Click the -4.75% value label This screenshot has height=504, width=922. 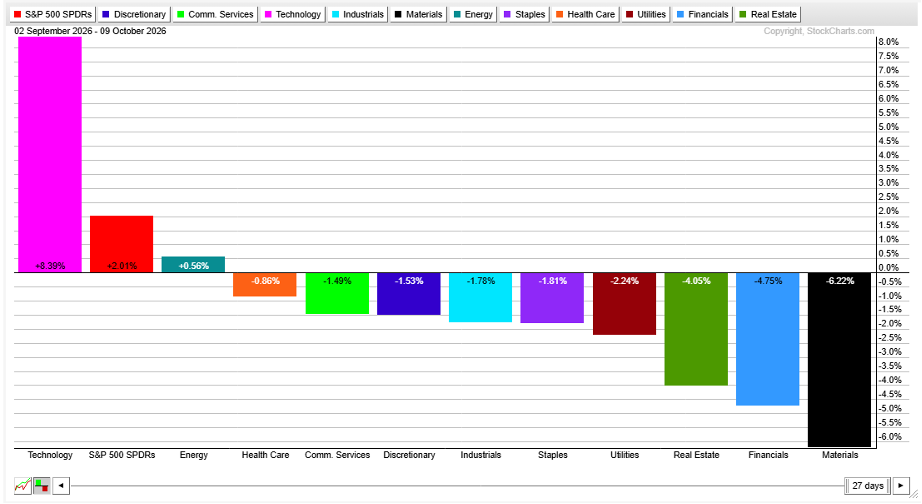(768, 281)
